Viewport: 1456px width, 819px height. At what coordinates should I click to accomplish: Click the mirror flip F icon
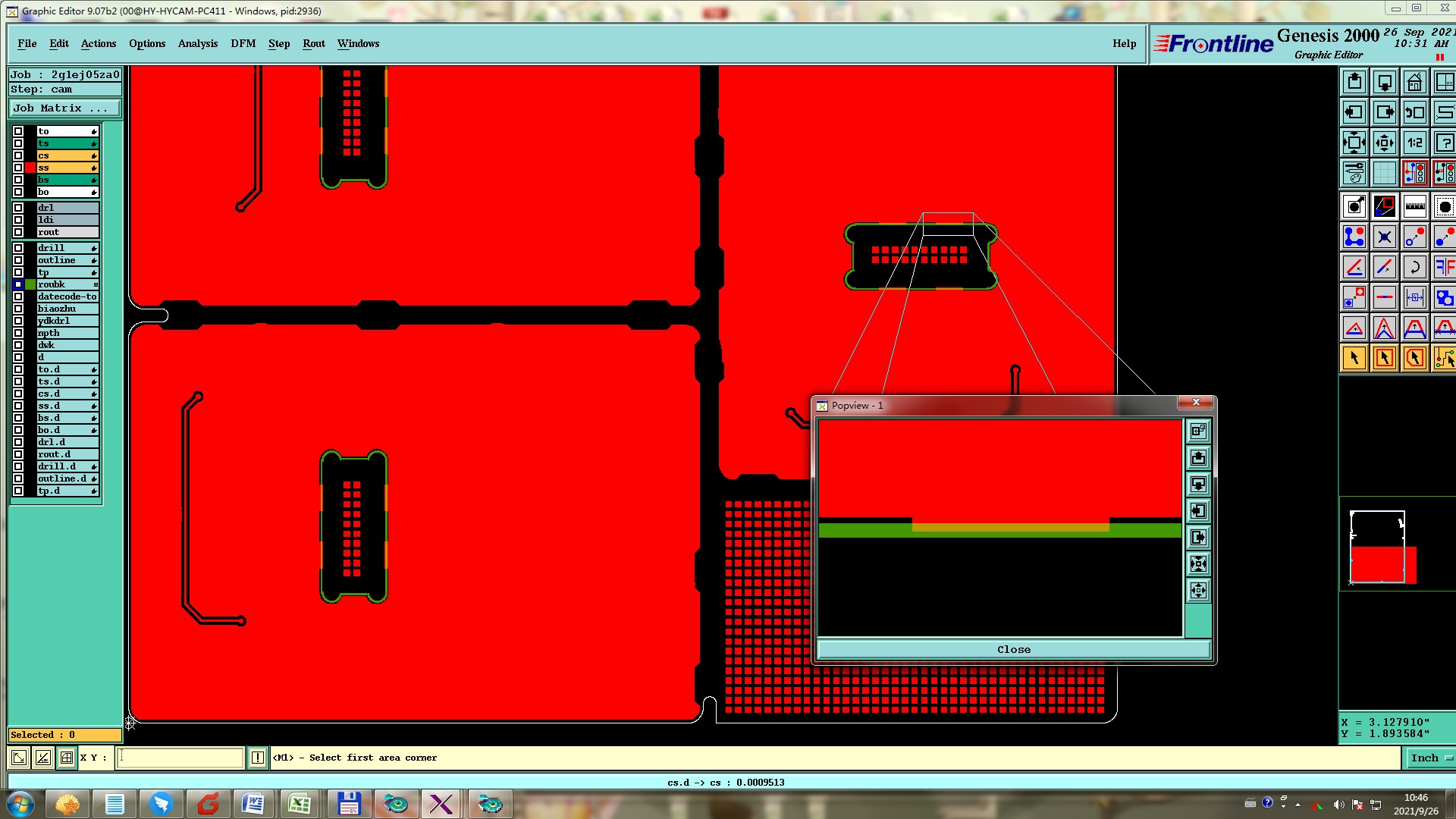click(x=1444, y=267)
